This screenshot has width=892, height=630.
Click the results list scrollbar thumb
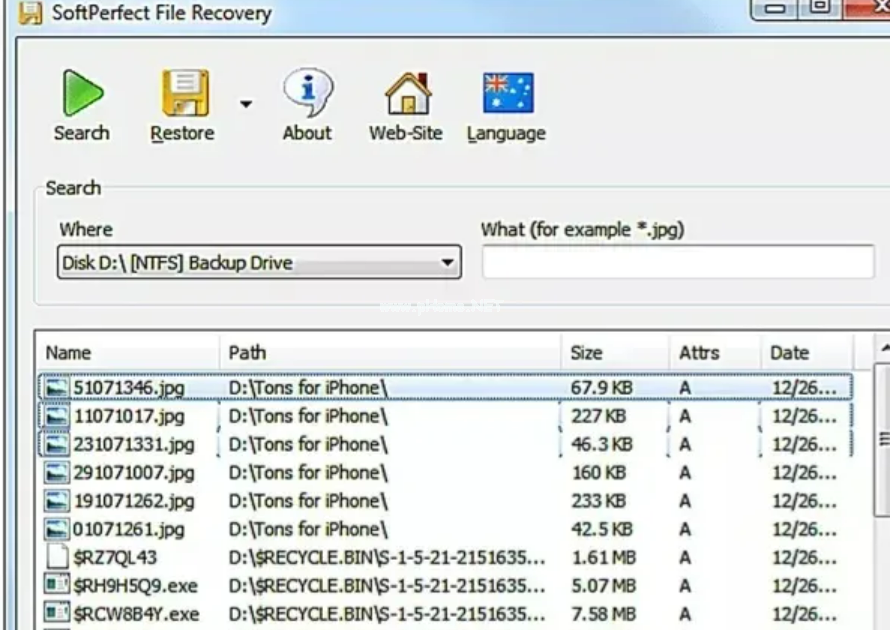coord(883,440)
